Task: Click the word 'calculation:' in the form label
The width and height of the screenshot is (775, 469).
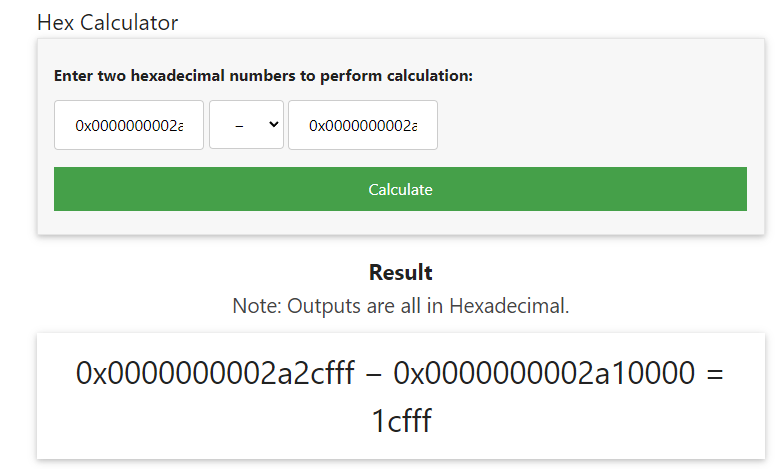Action: (x=431, y=75)
